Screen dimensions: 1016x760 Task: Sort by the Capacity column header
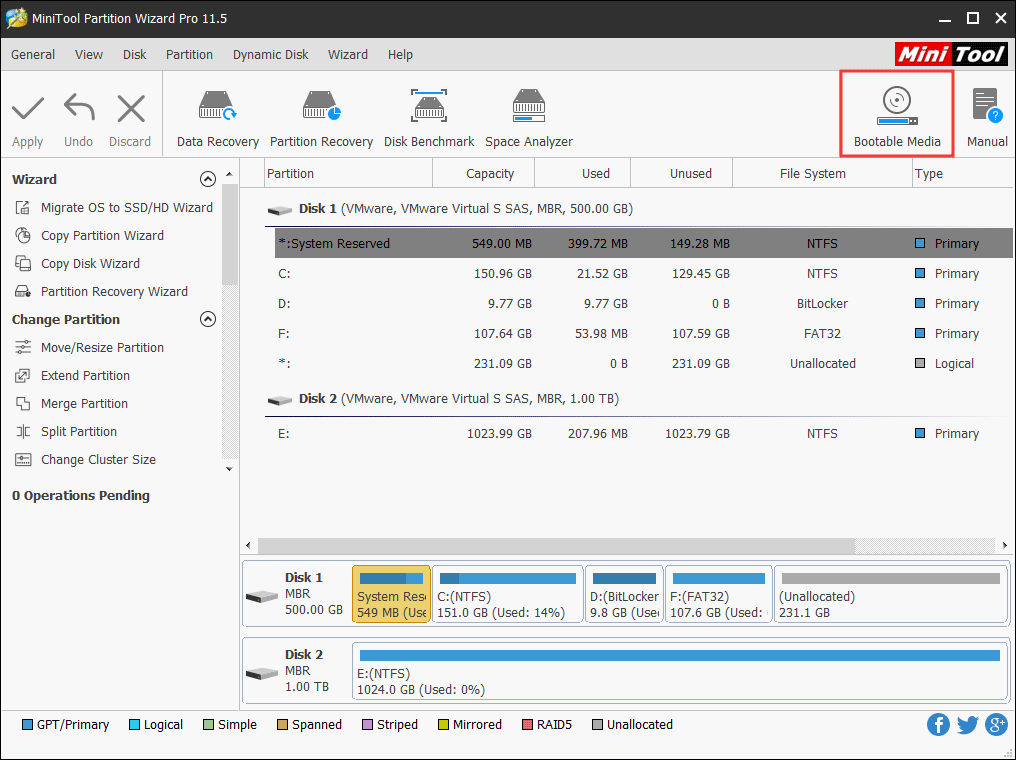tap(483, 174)
